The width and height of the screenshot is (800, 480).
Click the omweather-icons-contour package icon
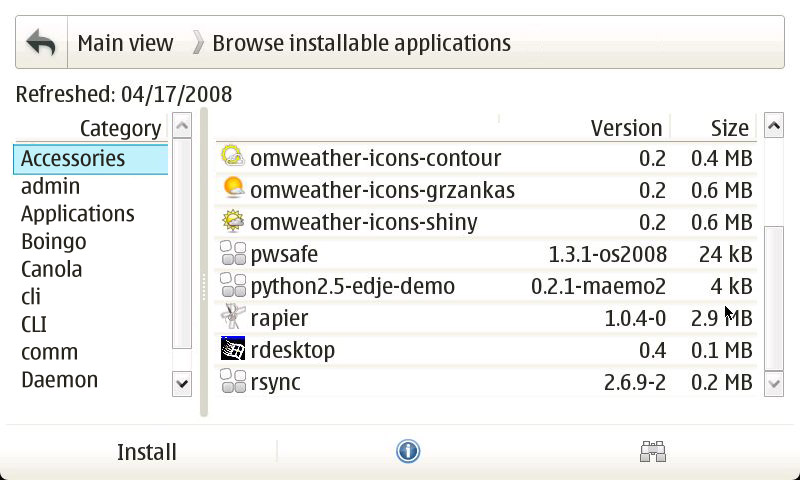[x=232, y=158]
